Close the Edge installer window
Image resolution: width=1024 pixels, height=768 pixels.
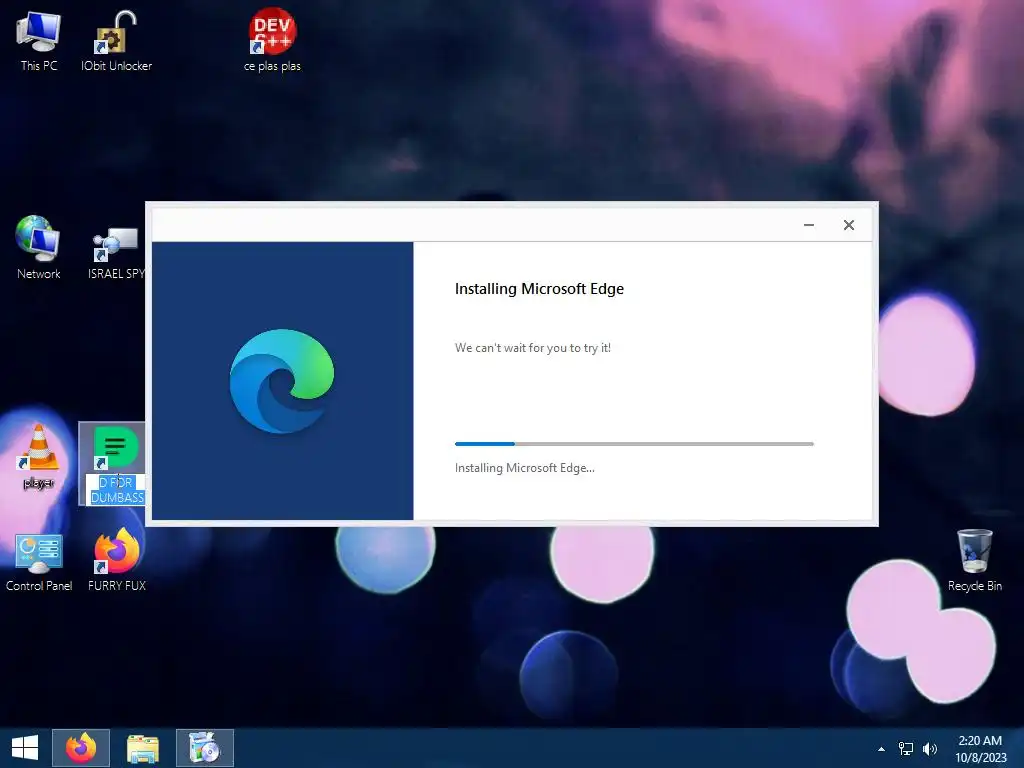click(849, 225)
